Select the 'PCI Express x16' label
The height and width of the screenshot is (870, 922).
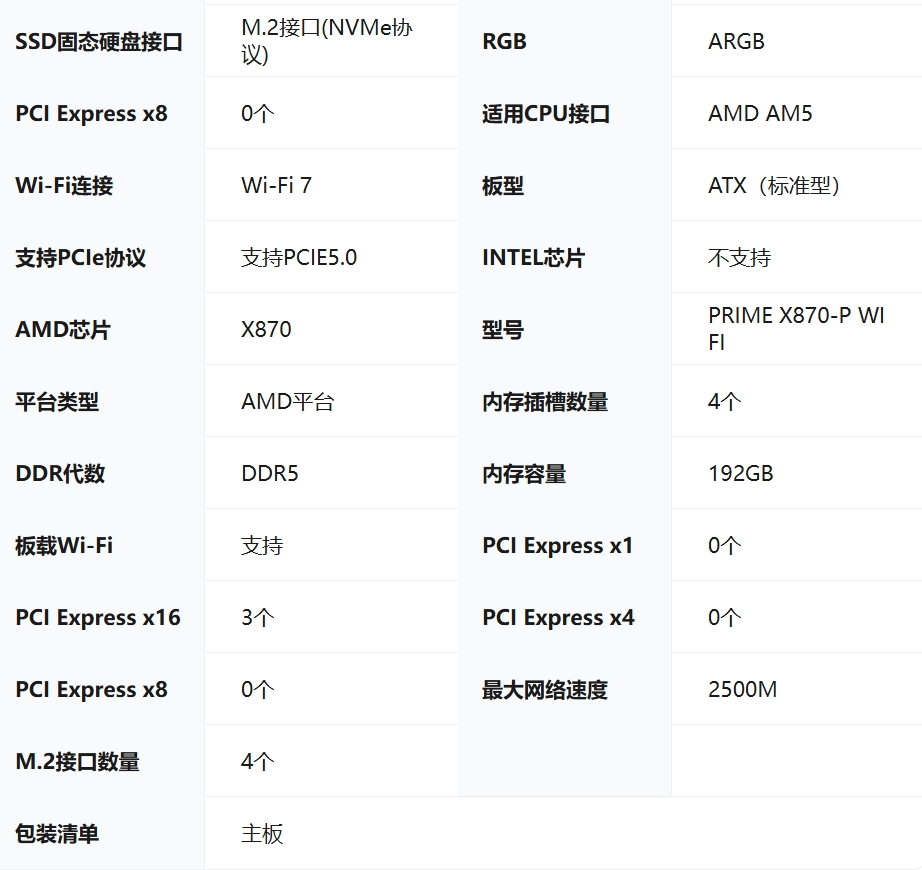pyautogui.click(x=98, y=617)
